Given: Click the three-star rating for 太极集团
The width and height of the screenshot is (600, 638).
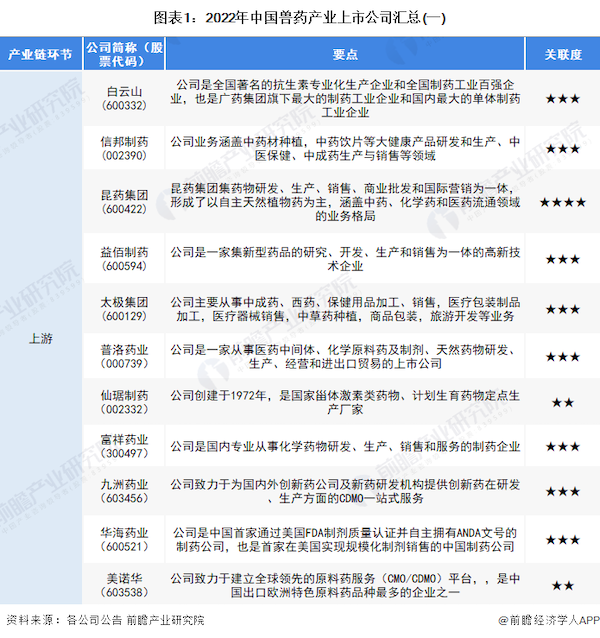Looking at the screenshot, I should click(x=563, y=309).
